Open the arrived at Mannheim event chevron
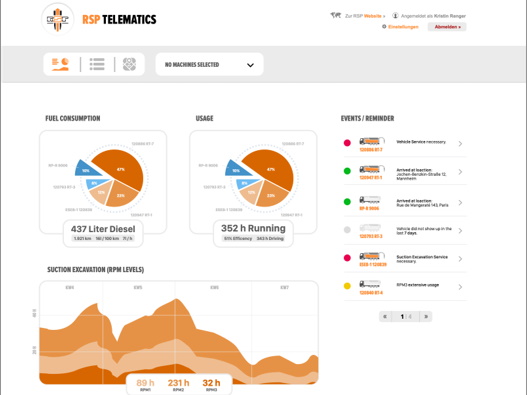 tap(460, 172)
